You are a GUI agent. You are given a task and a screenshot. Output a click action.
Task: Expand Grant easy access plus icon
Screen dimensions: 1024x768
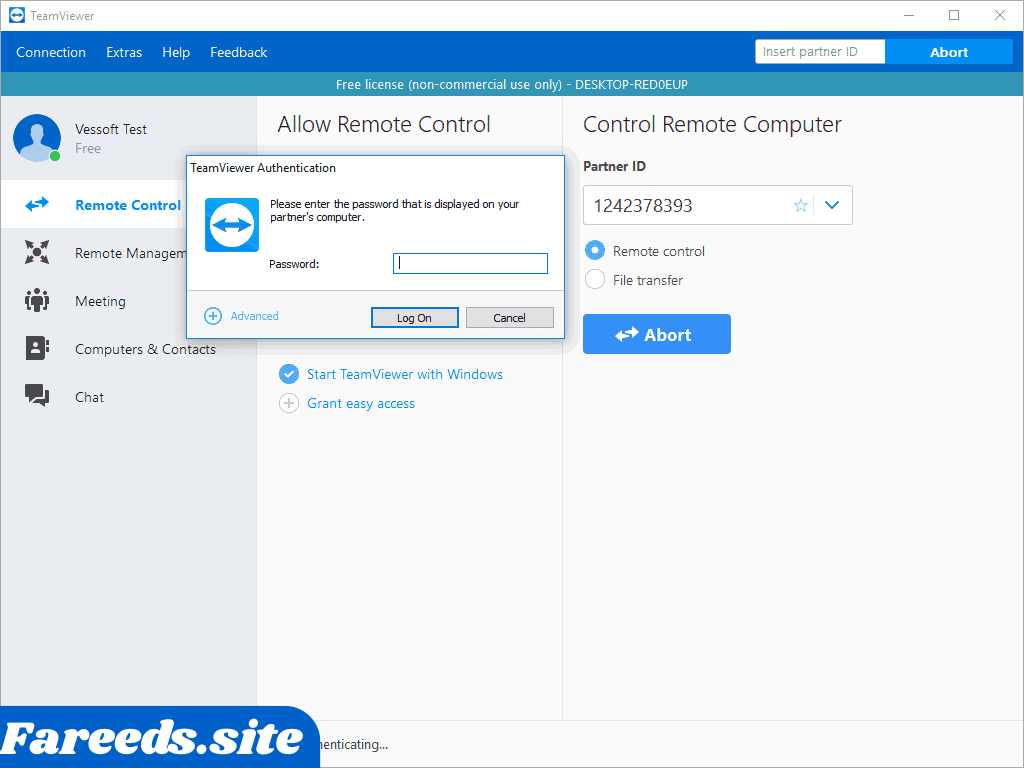[x=289, y=403]
